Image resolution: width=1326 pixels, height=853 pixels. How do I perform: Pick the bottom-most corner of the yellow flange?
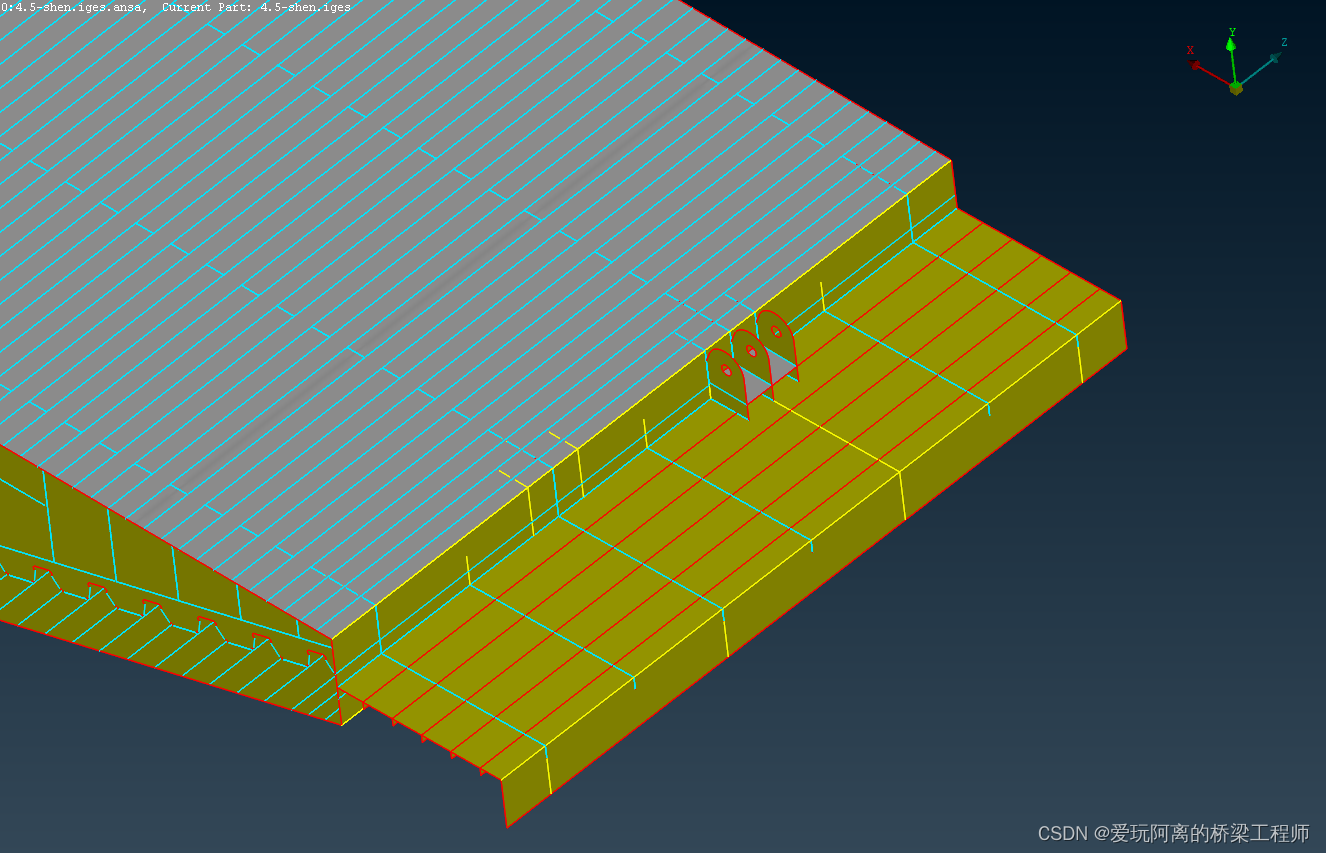pyautogui.click(x=507, y=826)
